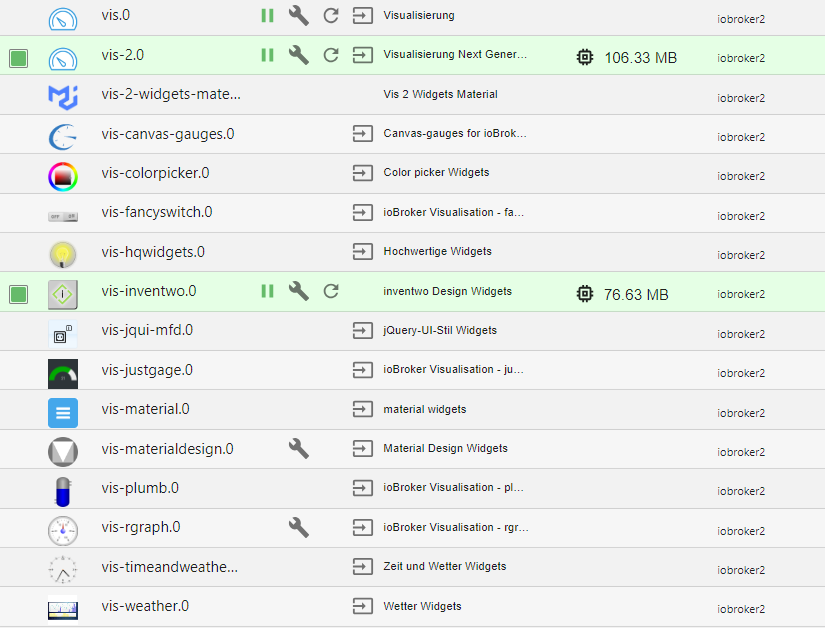825x628 pixels.
Task: Open link icon for vis-fancyswitch.0
Action: pyautogui.click(x=363, y=212)
